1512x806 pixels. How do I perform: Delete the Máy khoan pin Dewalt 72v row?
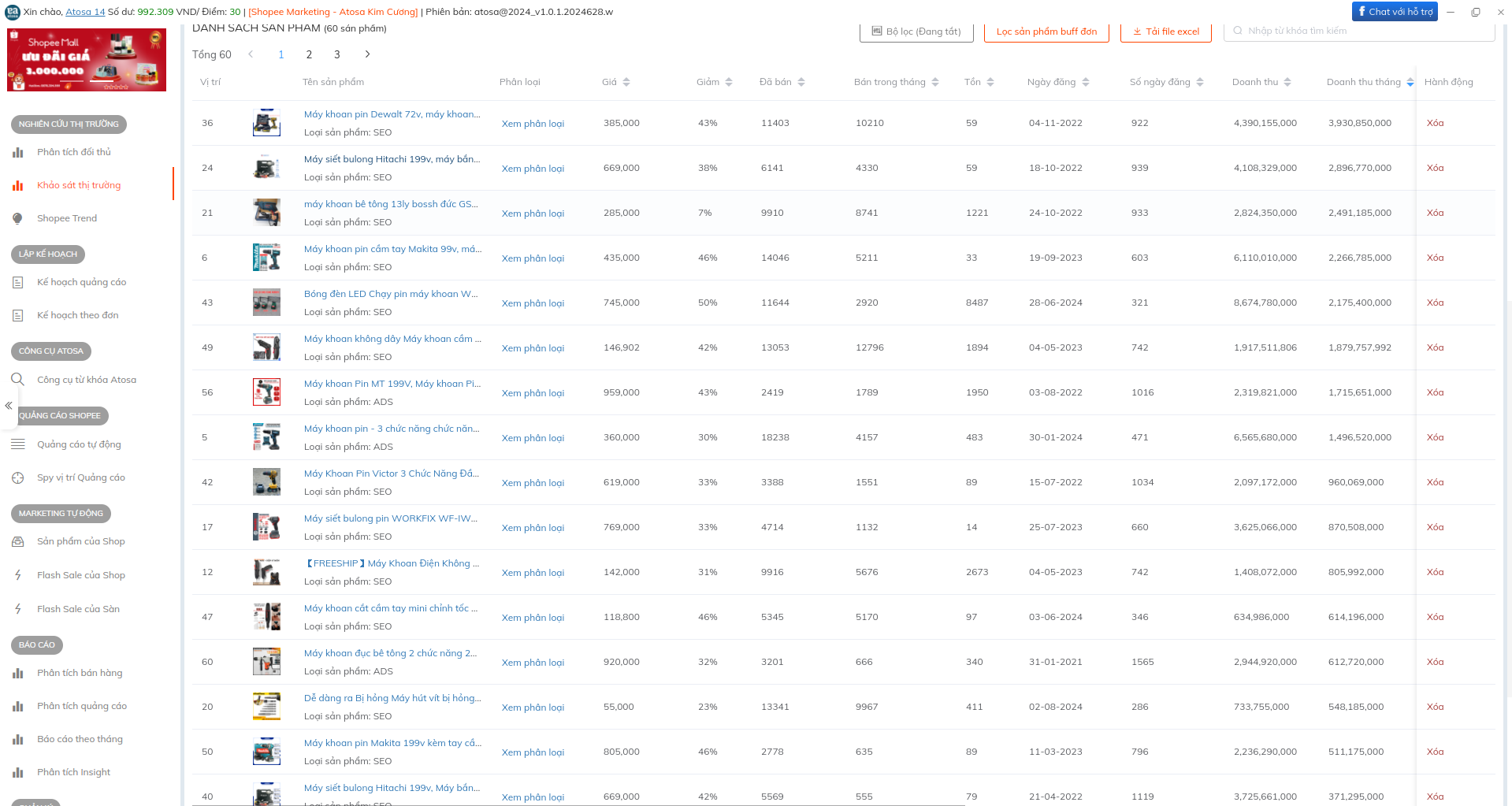click(x=1435, y=123)
